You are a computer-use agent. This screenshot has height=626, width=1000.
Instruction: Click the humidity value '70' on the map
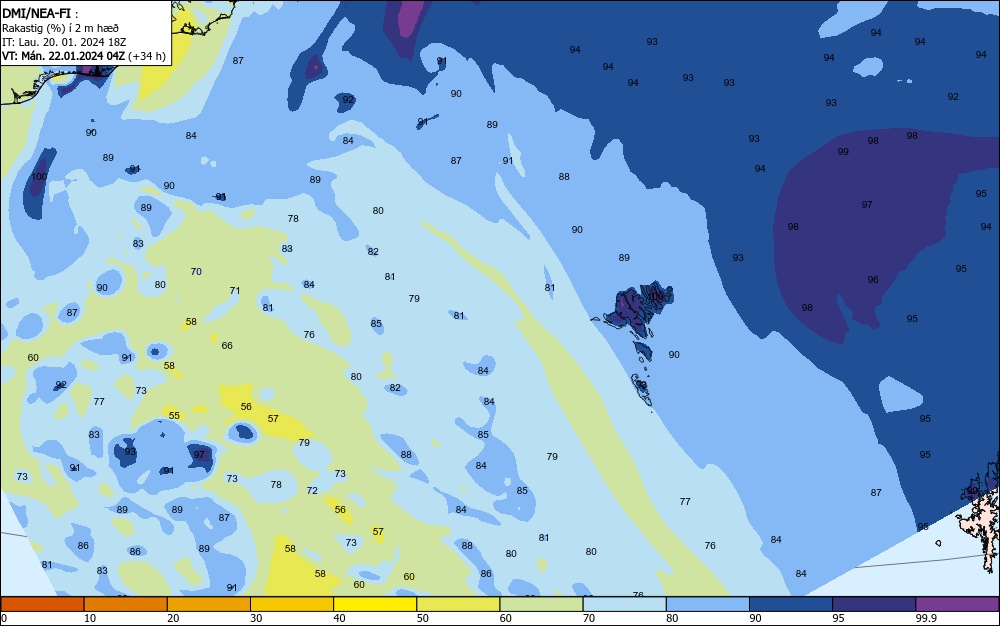point(196,272)
